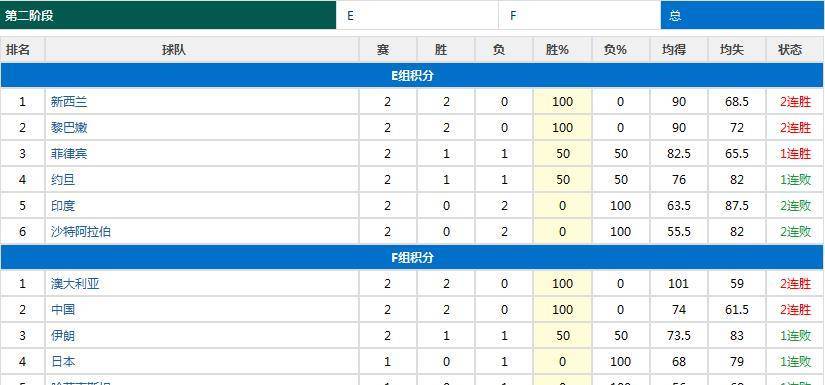Open the 菲律宾 team link
Viewport: 825px width, 385px height.
(x=69, y=154)
